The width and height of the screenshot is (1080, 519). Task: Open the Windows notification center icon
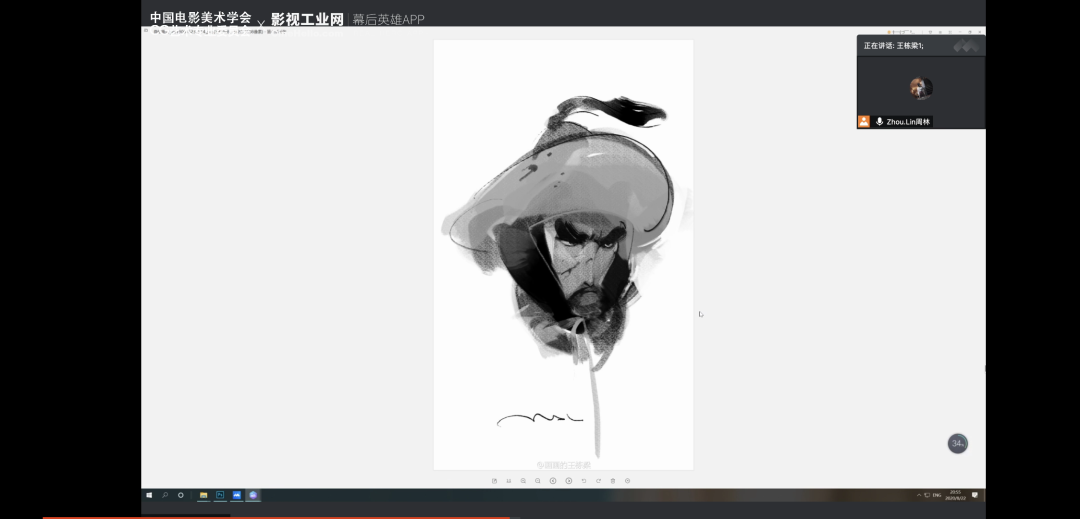pyautogui.click(x=975, y=495)
